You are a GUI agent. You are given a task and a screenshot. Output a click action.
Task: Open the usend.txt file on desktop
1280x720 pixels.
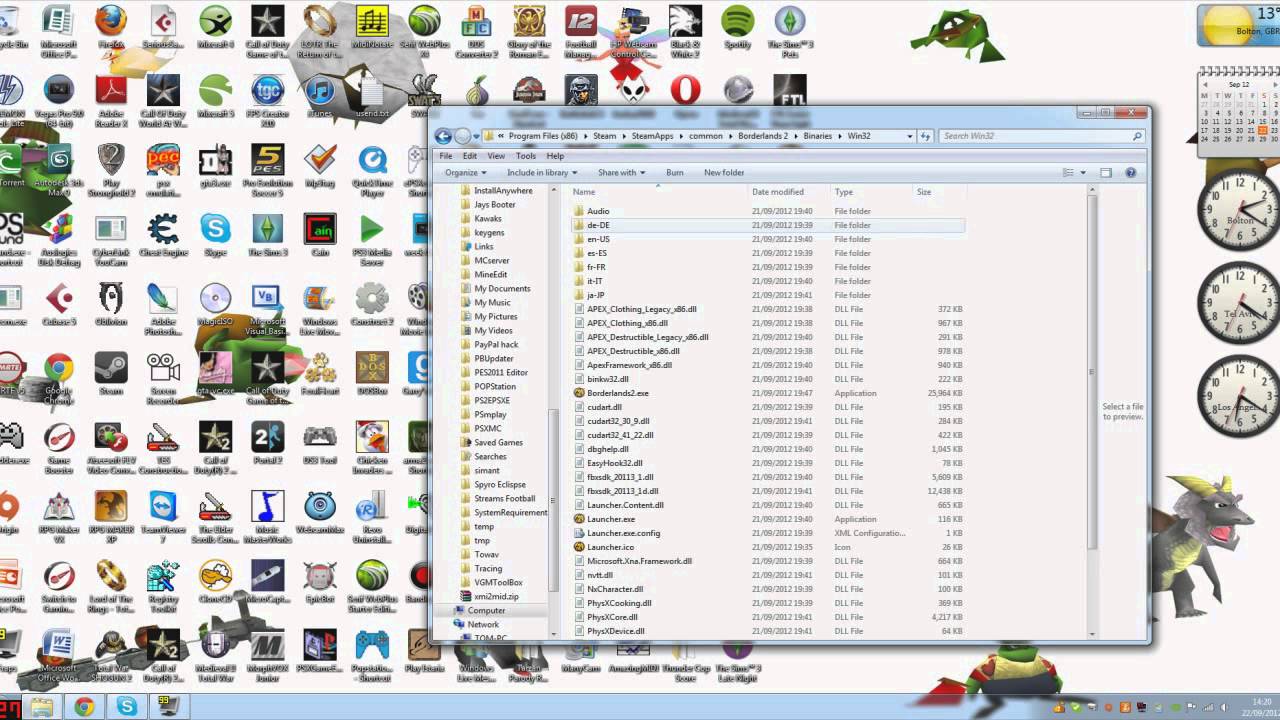tap(372, 98)
